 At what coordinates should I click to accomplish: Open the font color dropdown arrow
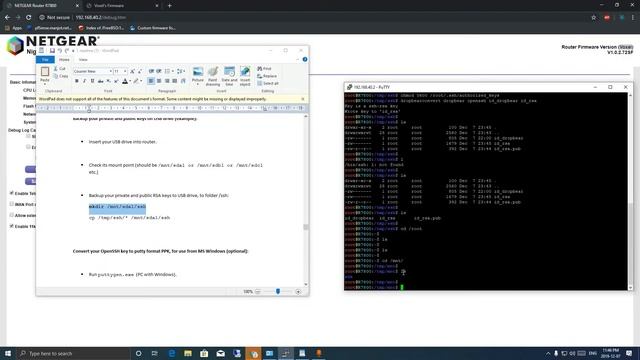(130, 81)
